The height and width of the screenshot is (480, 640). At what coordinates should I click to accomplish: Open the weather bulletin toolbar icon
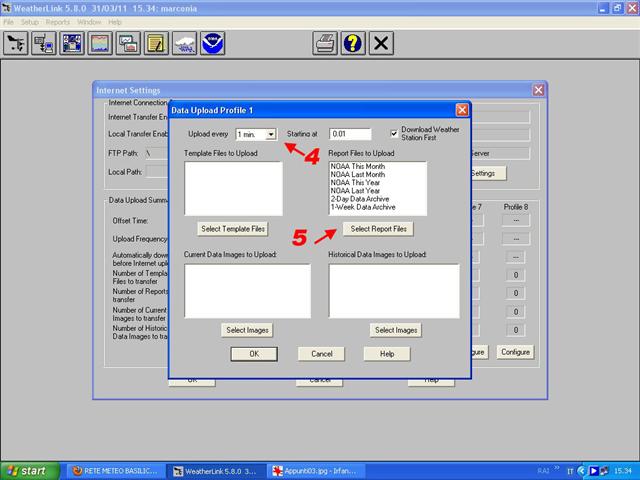click(x=72, y=43)
